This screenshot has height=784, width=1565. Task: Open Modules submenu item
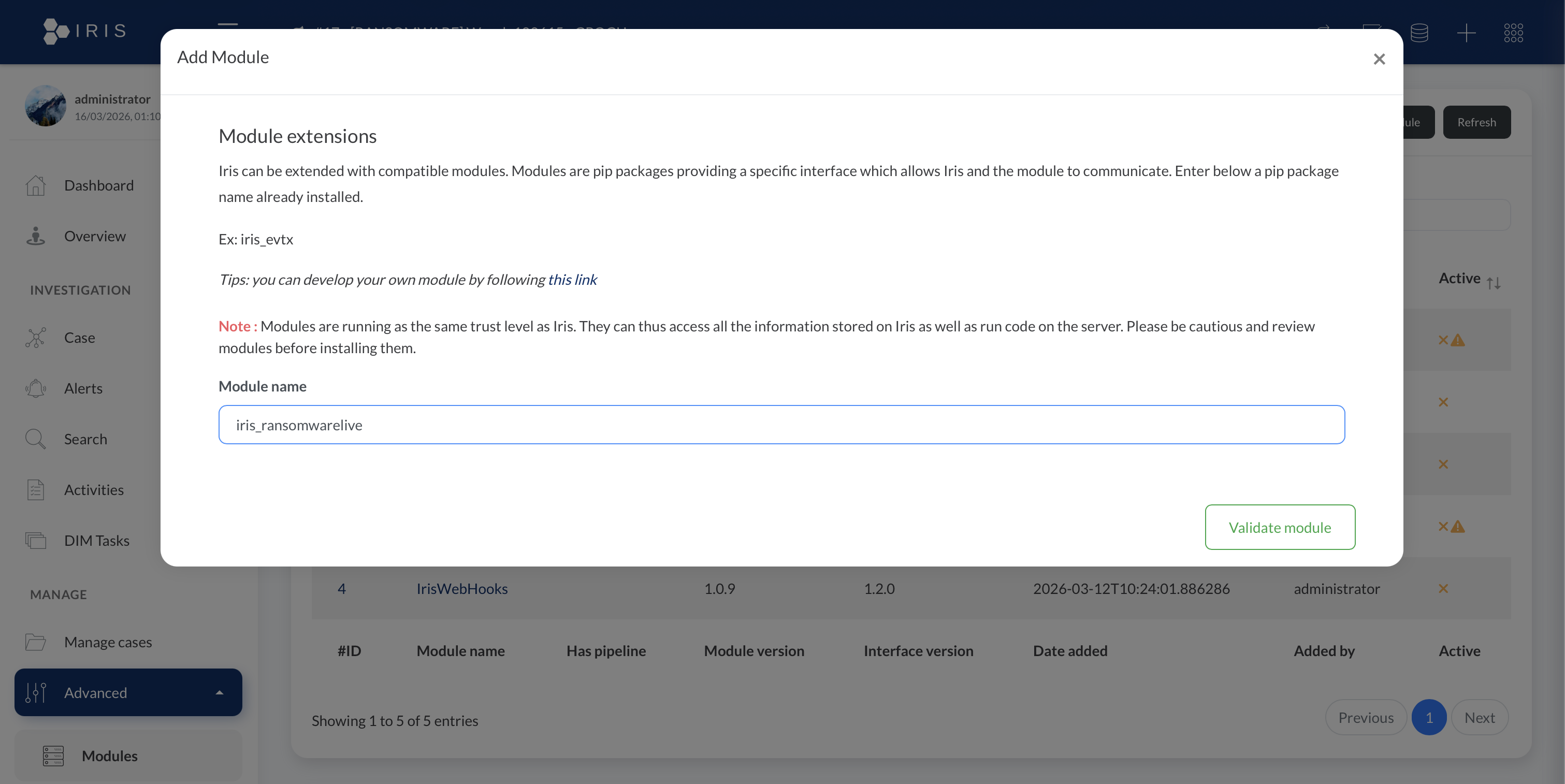point(109,756)
